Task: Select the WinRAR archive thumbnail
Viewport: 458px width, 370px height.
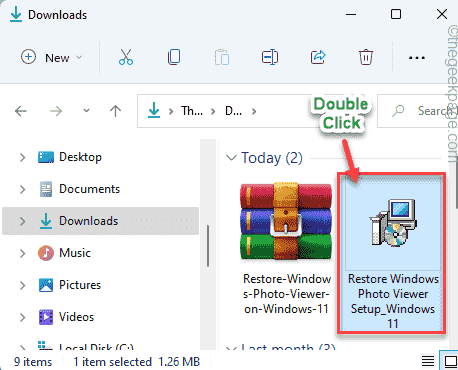Action: click(286, 221)
